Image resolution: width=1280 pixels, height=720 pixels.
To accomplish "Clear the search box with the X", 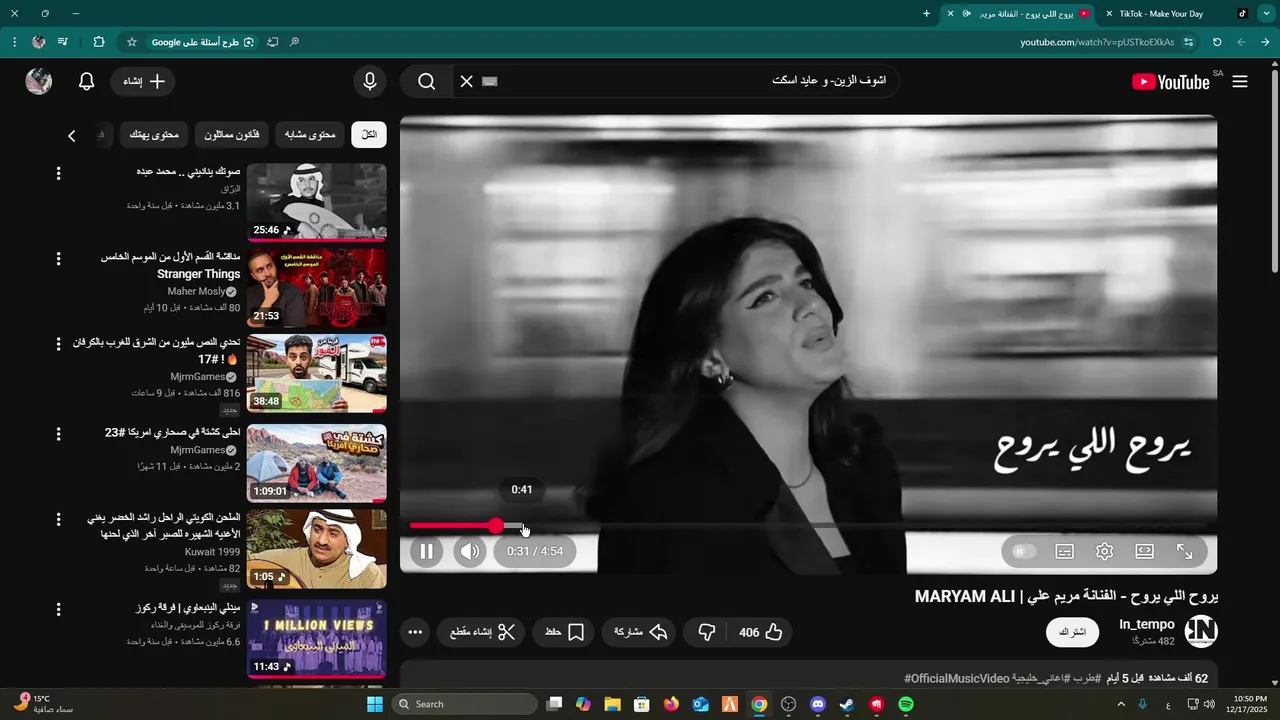I will coord(466,82).
